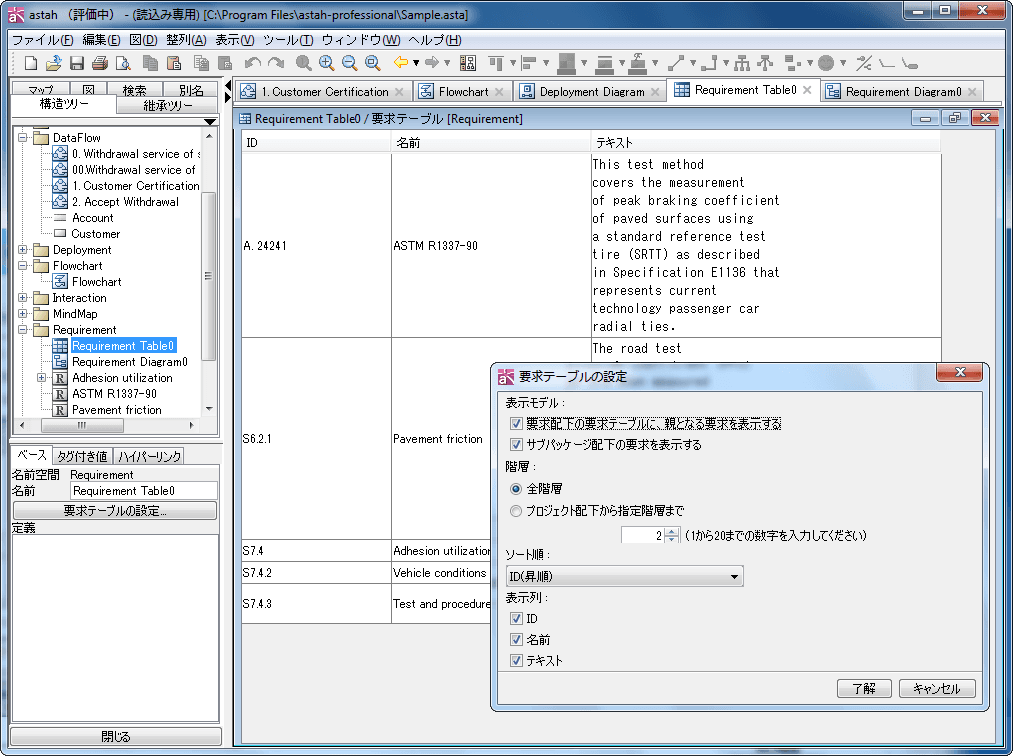The height and width of the screenshot is (756, 1013).
Task: Open the dropdown arrow beside the back arrow
Action: coord(416,63)
